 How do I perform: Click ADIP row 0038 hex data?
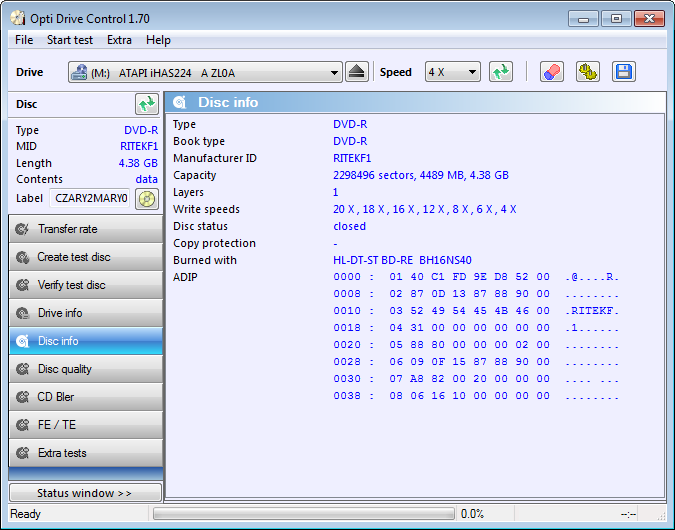[x=470, y=396]
